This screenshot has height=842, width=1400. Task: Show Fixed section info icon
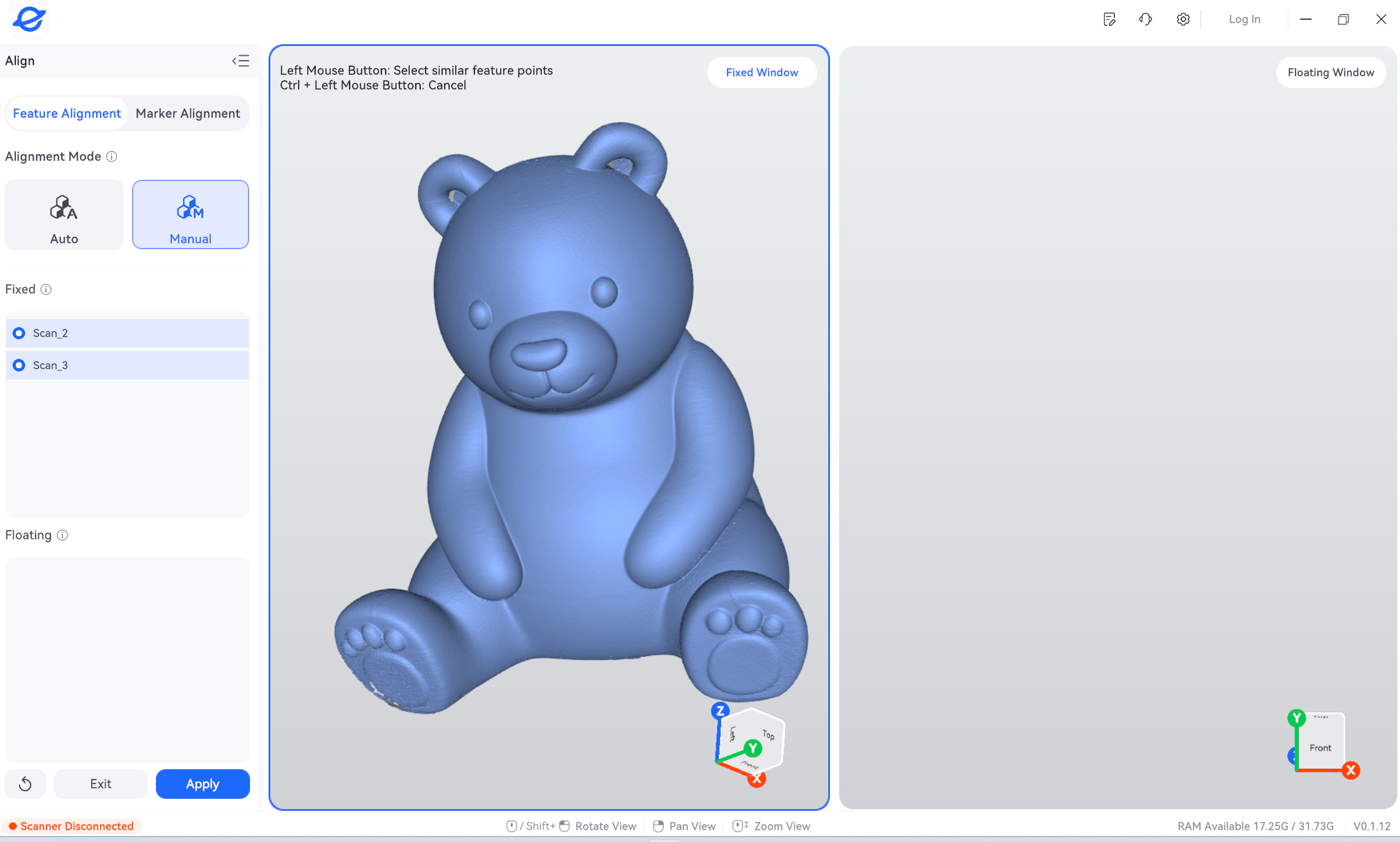(x=46, y=289)
